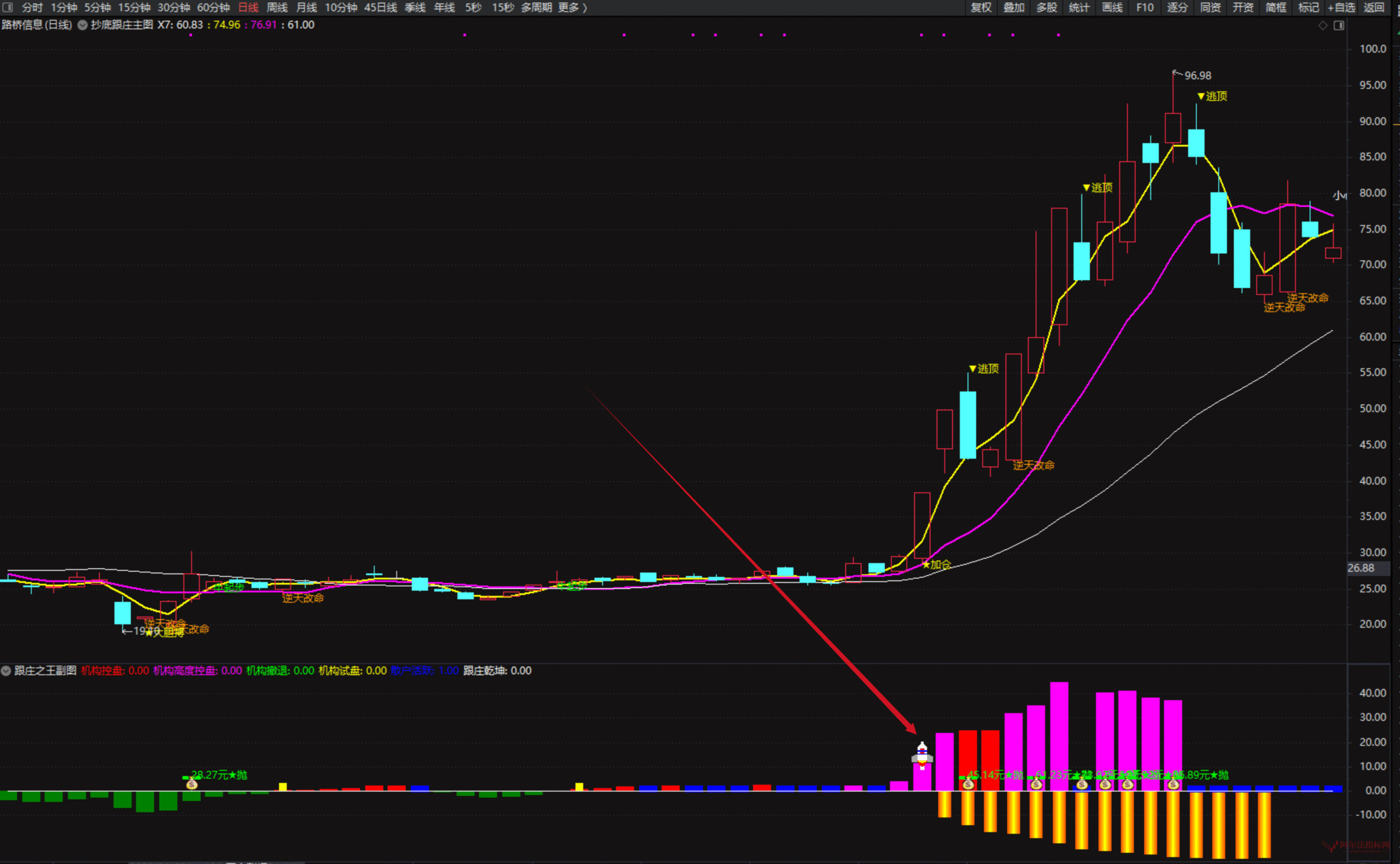Toggle 简框 simple frame view

(1275, 8)
